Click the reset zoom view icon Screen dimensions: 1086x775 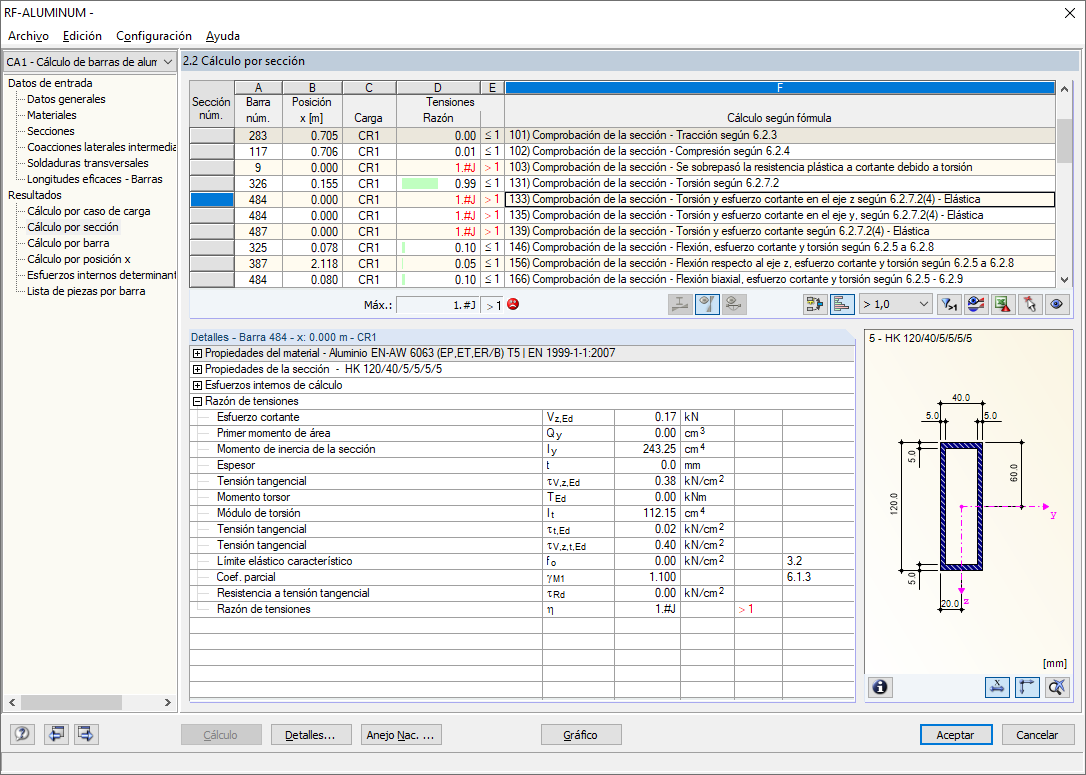[x=1057, y=687]
